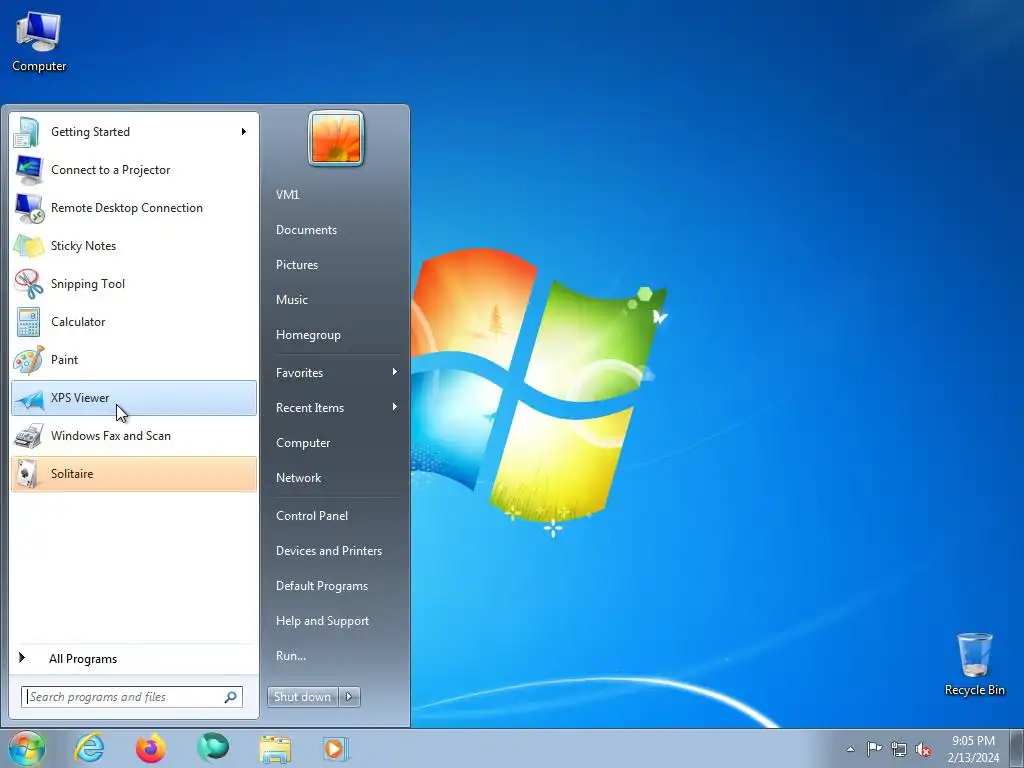Expand the Recent Items submenu arrow
Screen dimensions: 1024x768
click(394, 408)
